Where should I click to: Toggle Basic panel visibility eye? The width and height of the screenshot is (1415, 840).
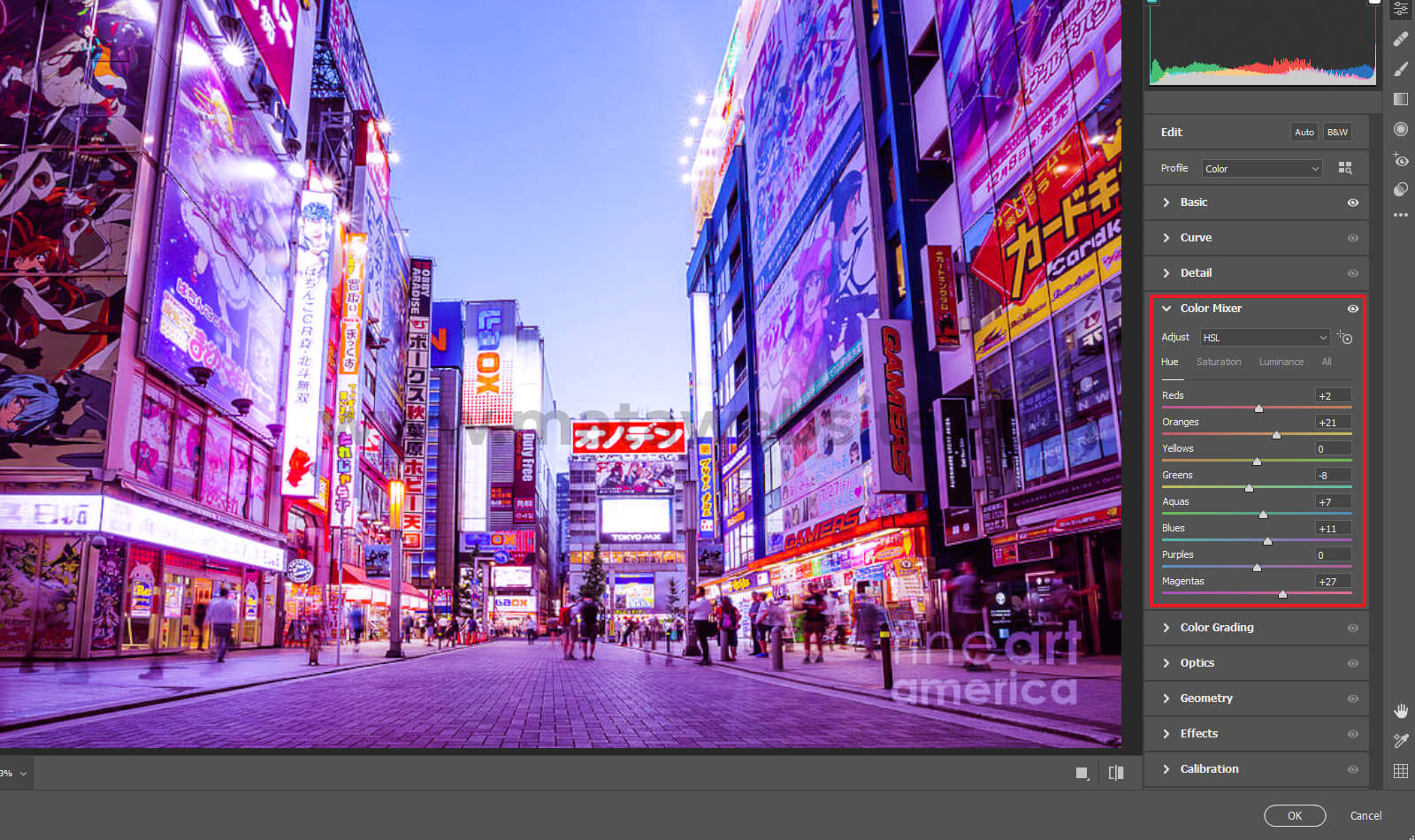pos(1352,202)
